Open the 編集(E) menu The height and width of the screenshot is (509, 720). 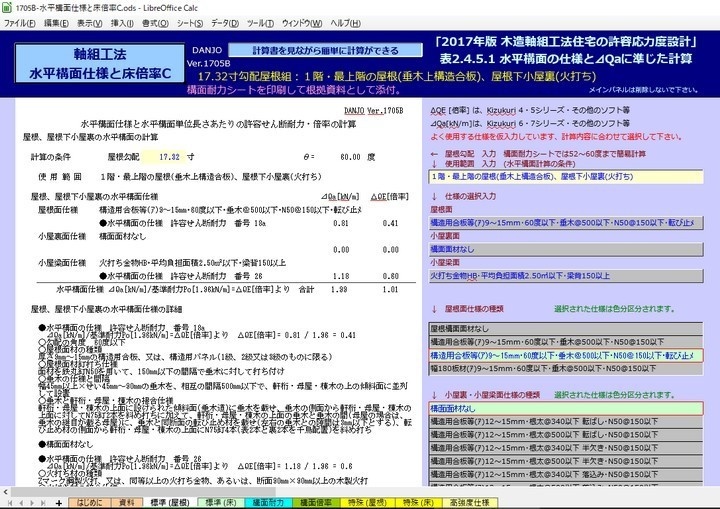tap(56, 23)
